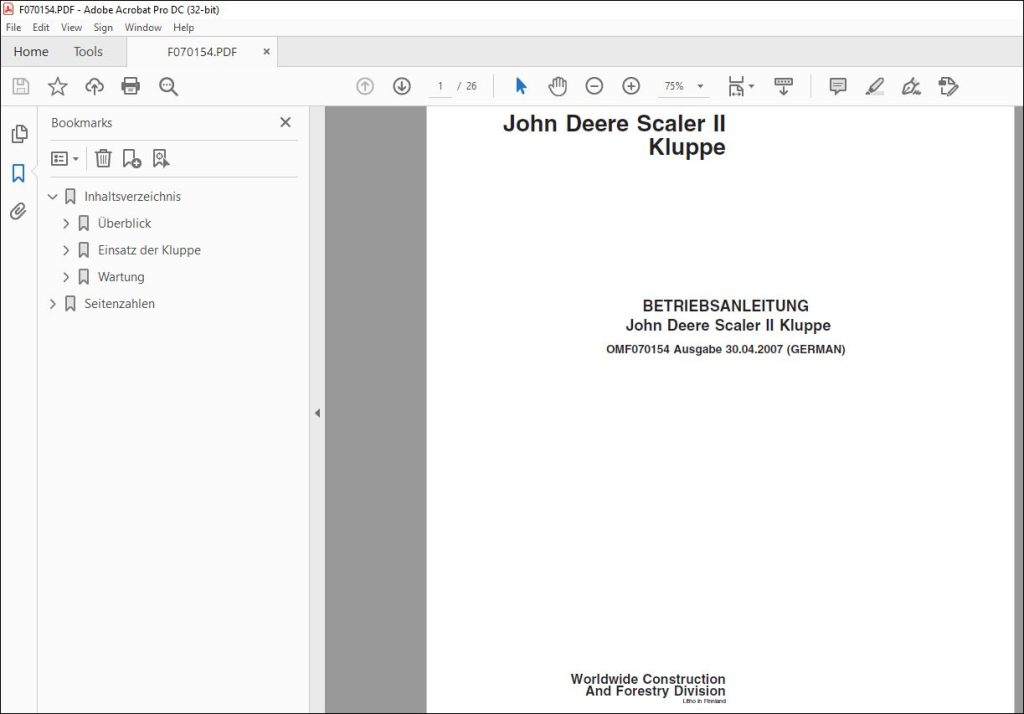The height and width of the screenshot is (714, 1024).
Task: Click the page number input field
Action: (440, 86)
